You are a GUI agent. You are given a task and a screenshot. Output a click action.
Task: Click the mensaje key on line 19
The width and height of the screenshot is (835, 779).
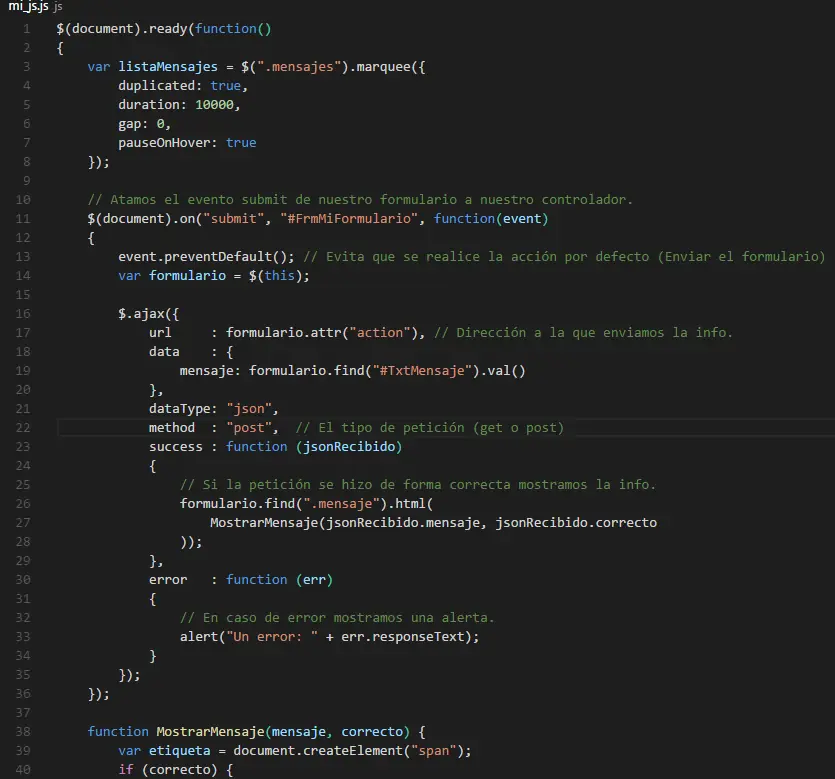tap(208, 371)
